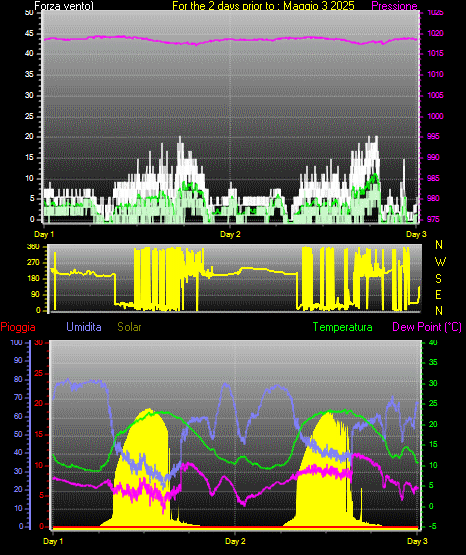Image resolution: width=466 pixels, height=555 pixels.
Task: Click 'Day 1' label under bottom chart
Action: pos(53,541)
